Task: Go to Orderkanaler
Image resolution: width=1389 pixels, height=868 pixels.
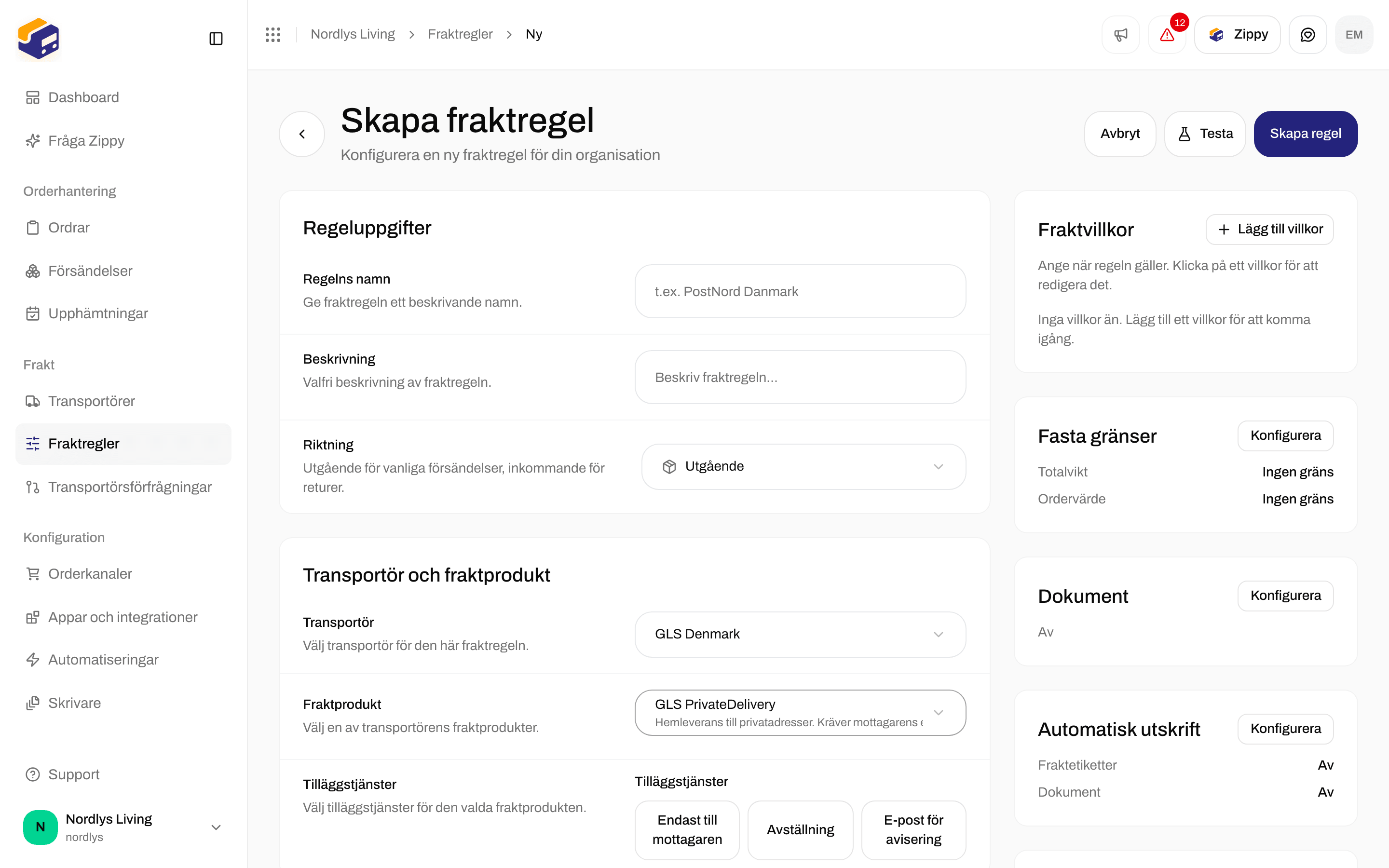Action: 123,574
